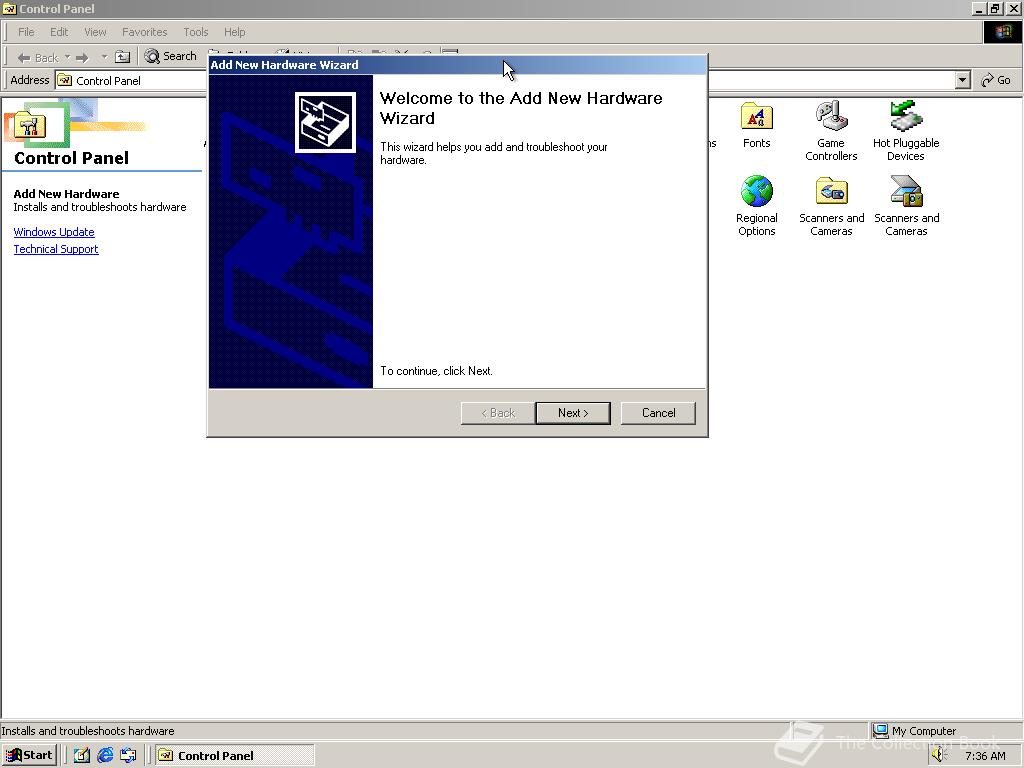The image size is (1024, 768).
Task: Open the File menu
Action: click(26, 32)
